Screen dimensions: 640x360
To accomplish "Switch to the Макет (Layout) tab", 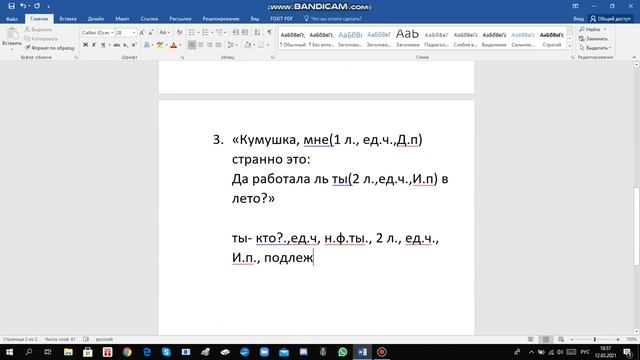I will 122,19.
